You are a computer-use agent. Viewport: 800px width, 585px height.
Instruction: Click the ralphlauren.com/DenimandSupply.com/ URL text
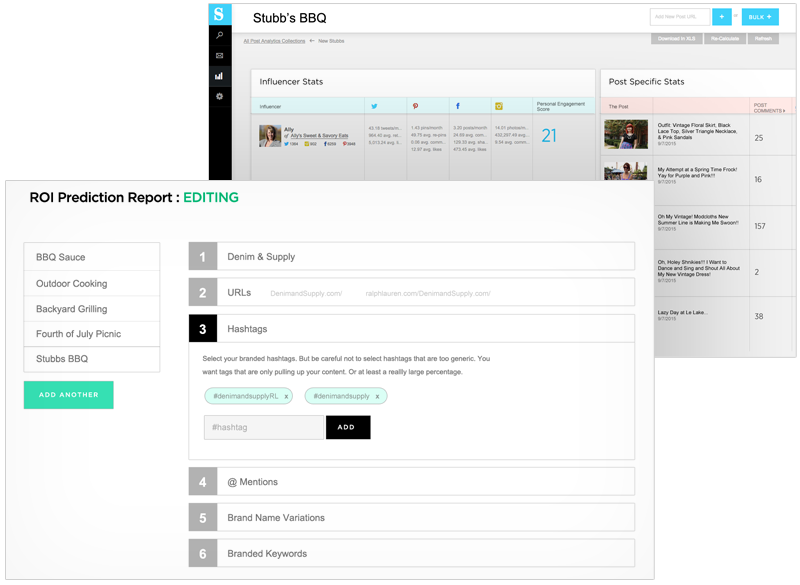[x=428, y=293]
